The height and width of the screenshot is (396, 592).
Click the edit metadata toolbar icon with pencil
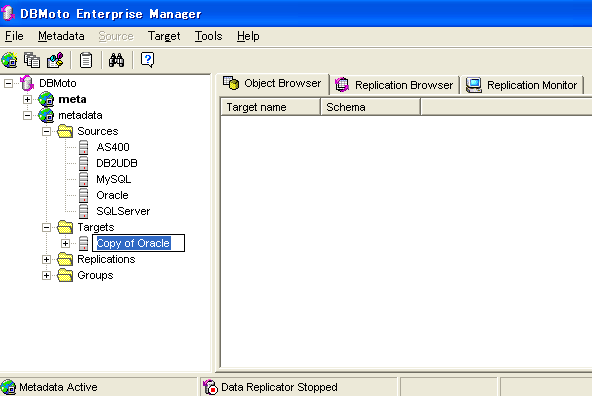point(55,60)
